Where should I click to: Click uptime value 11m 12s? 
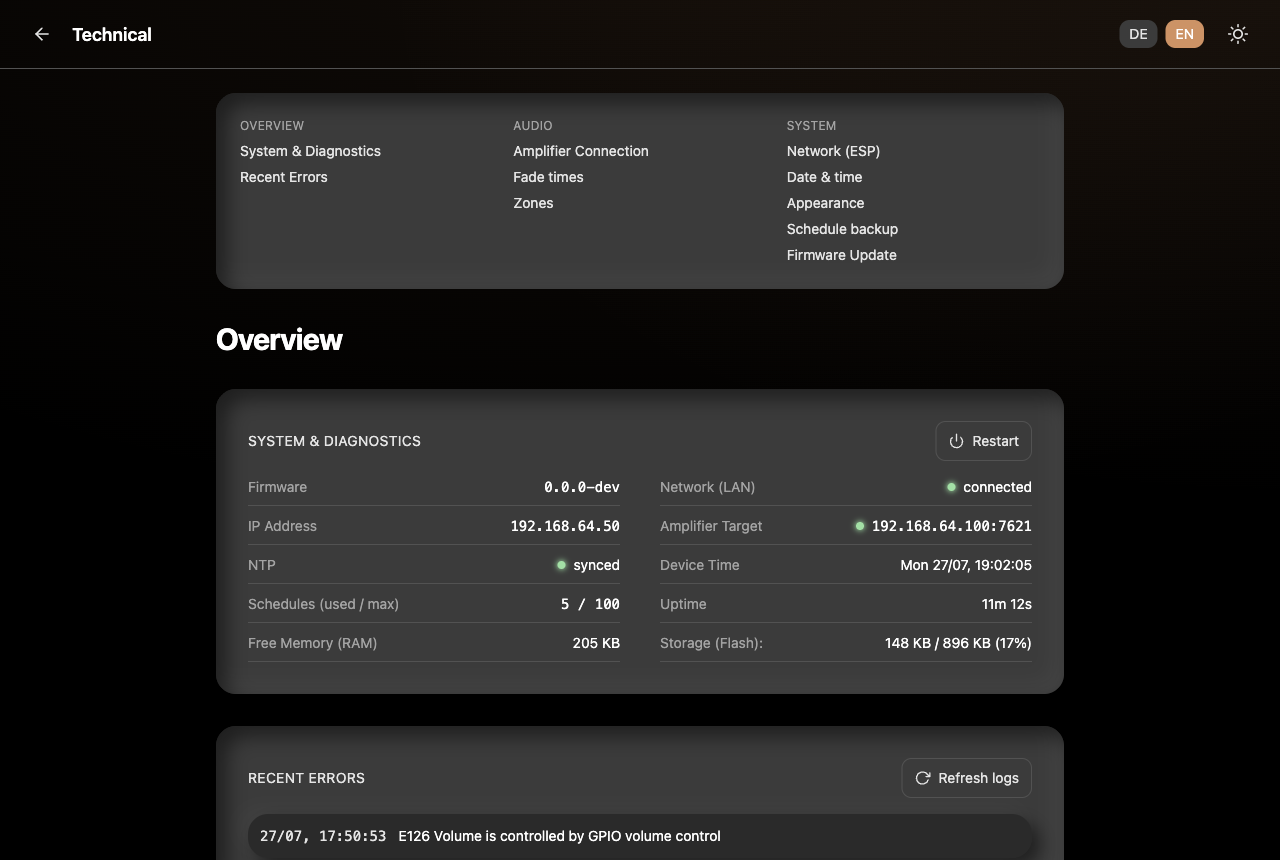click(1007, 604)
